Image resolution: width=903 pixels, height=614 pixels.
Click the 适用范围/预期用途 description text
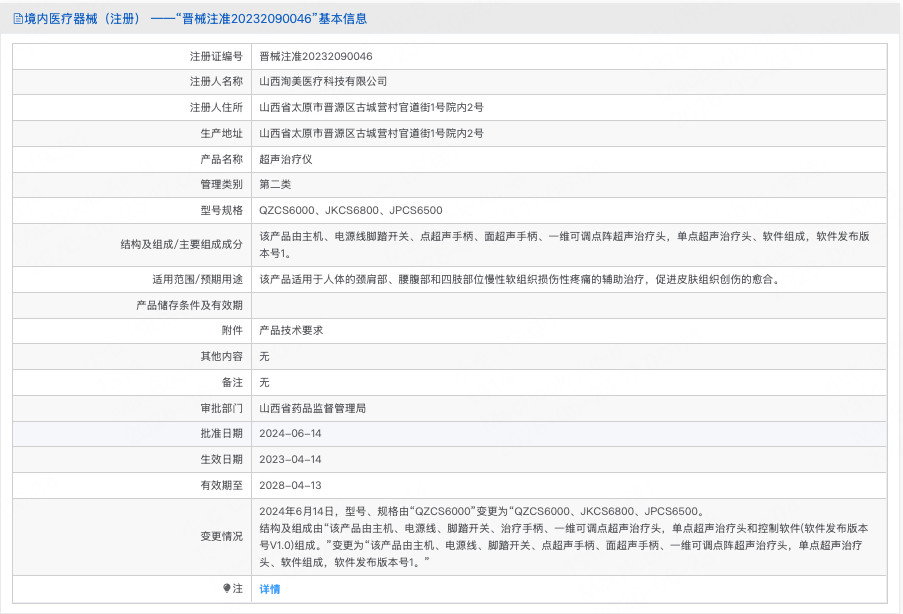point(521,280)
